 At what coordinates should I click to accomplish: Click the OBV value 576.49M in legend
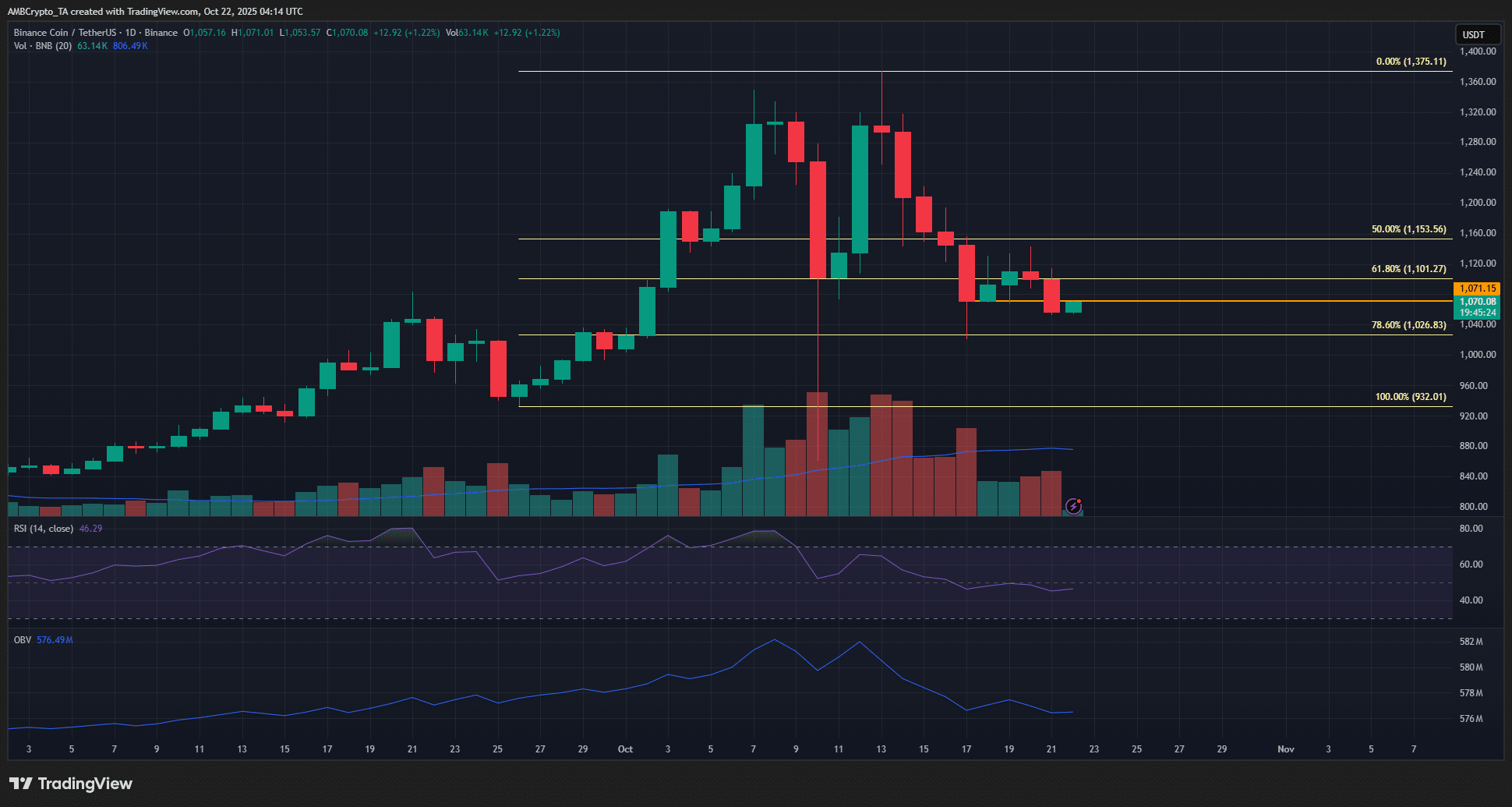[55, 640]
